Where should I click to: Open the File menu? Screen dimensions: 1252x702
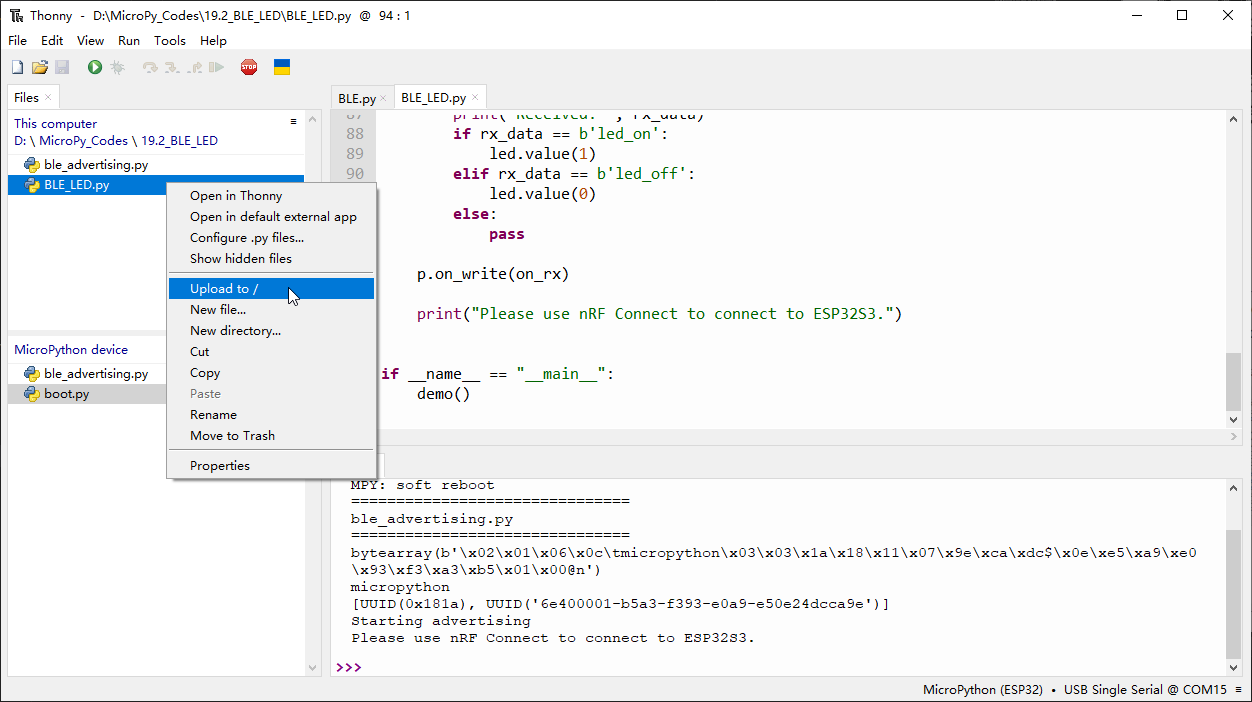coord(17,41)
